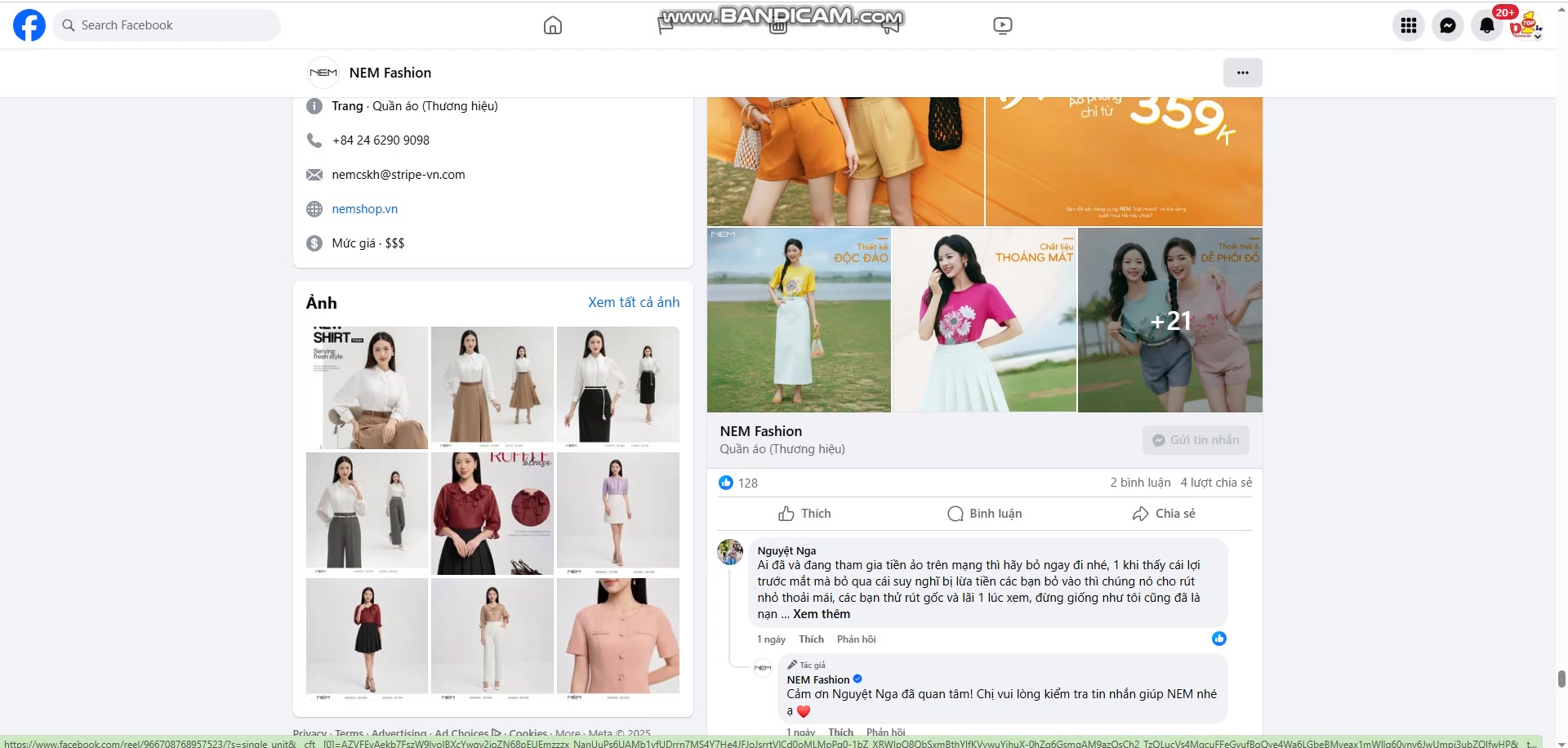Click Chia sẻ to share post
Screen dimensions: 1568x748
point(1164,514)
